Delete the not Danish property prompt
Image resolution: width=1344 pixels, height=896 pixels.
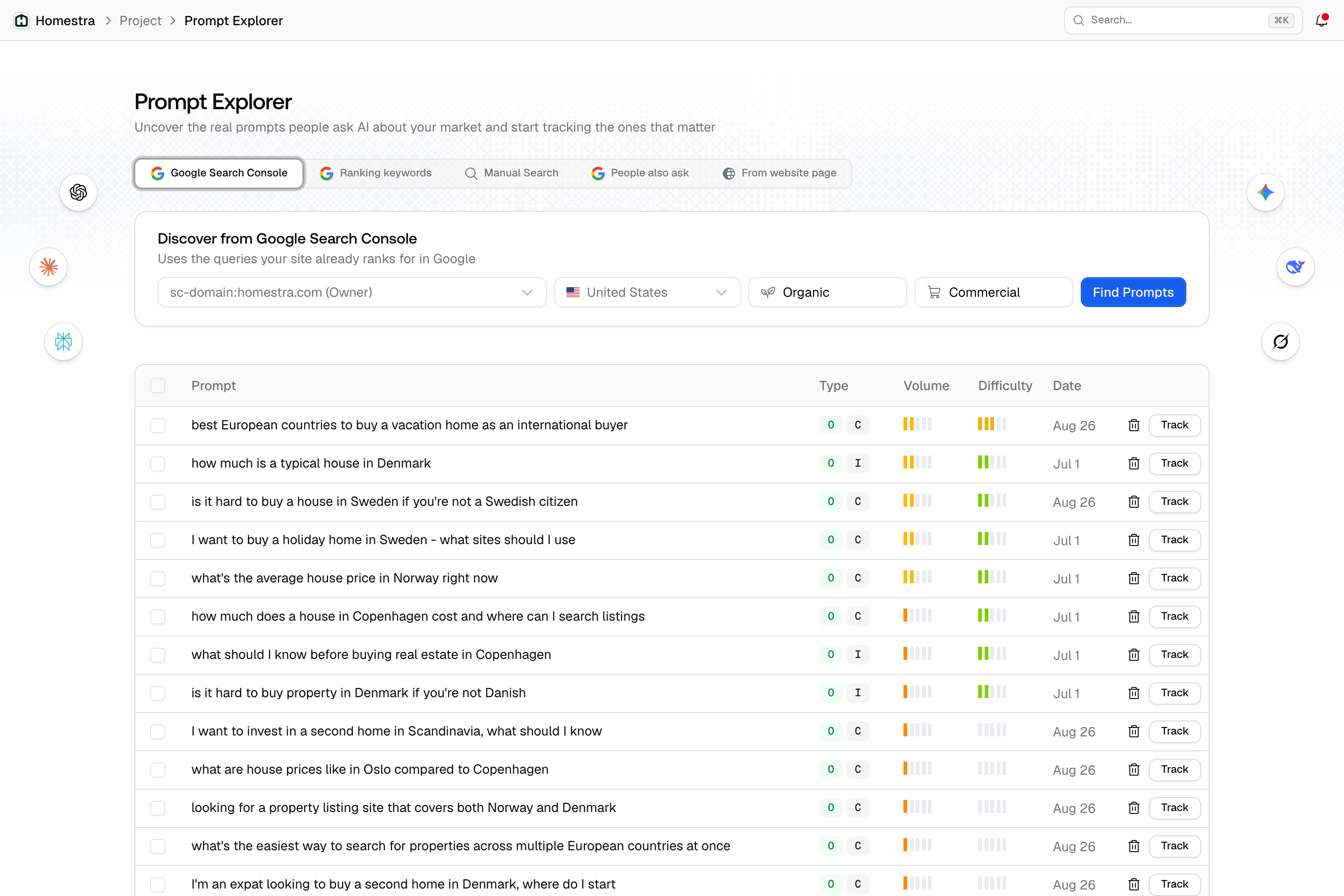[1134, 693]
